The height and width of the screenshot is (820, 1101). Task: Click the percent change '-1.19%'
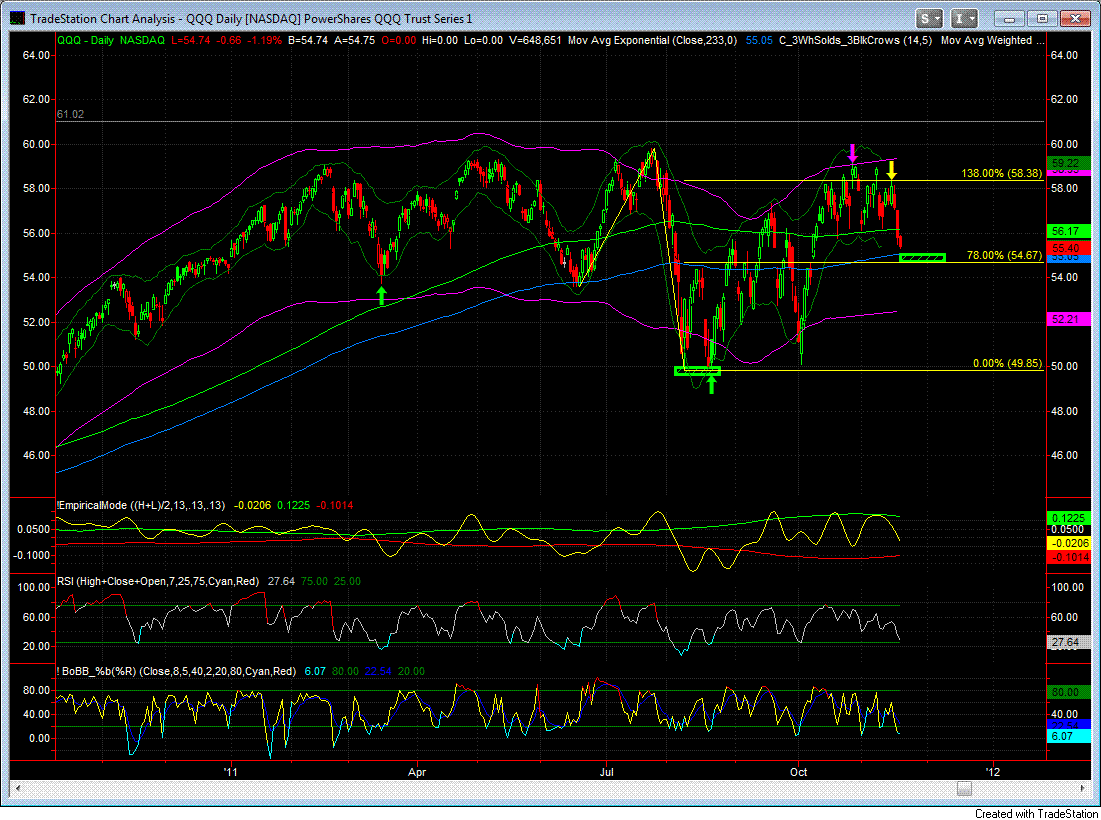(x=265, y=41)
